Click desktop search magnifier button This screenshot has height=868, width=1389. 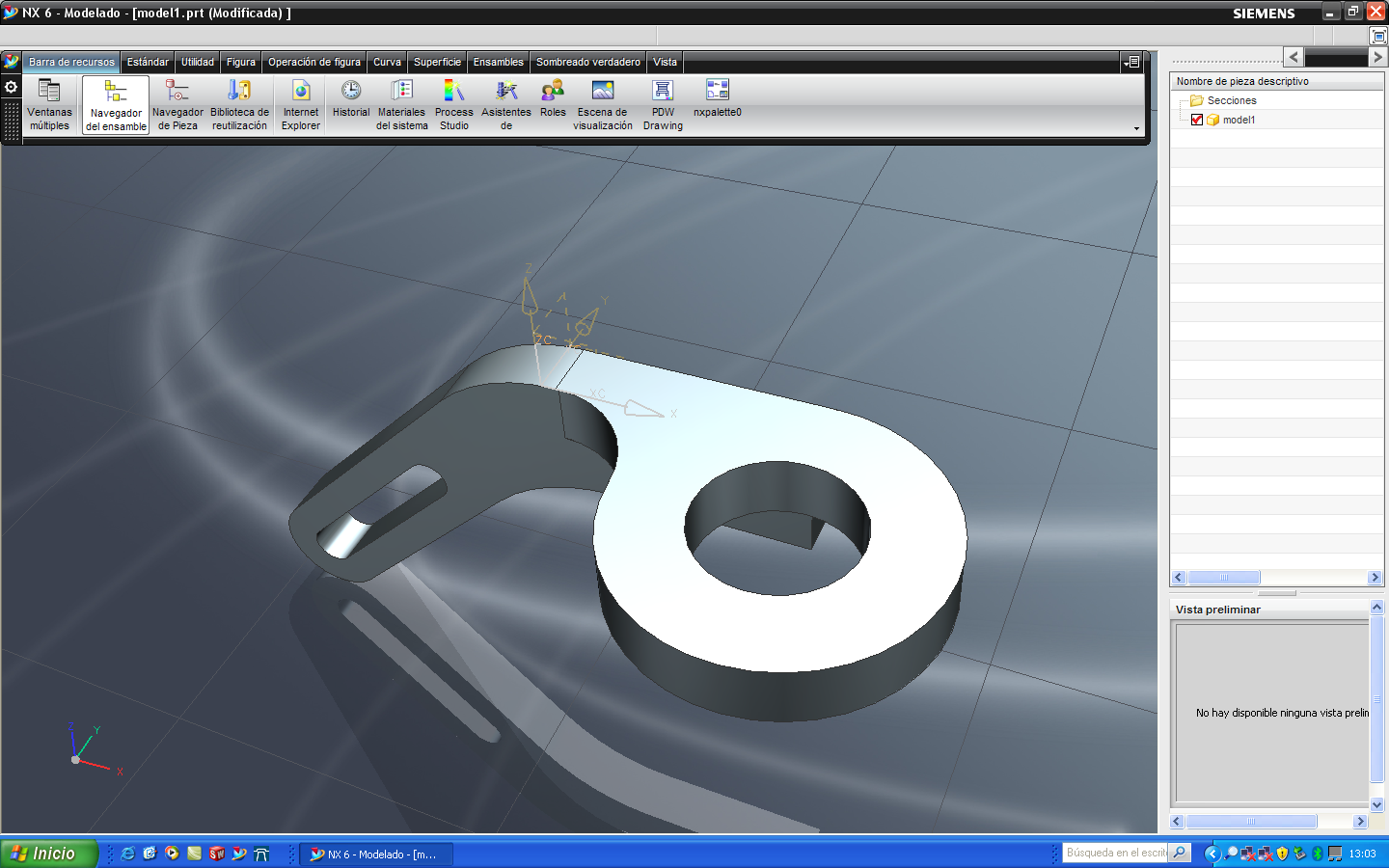1179,853
